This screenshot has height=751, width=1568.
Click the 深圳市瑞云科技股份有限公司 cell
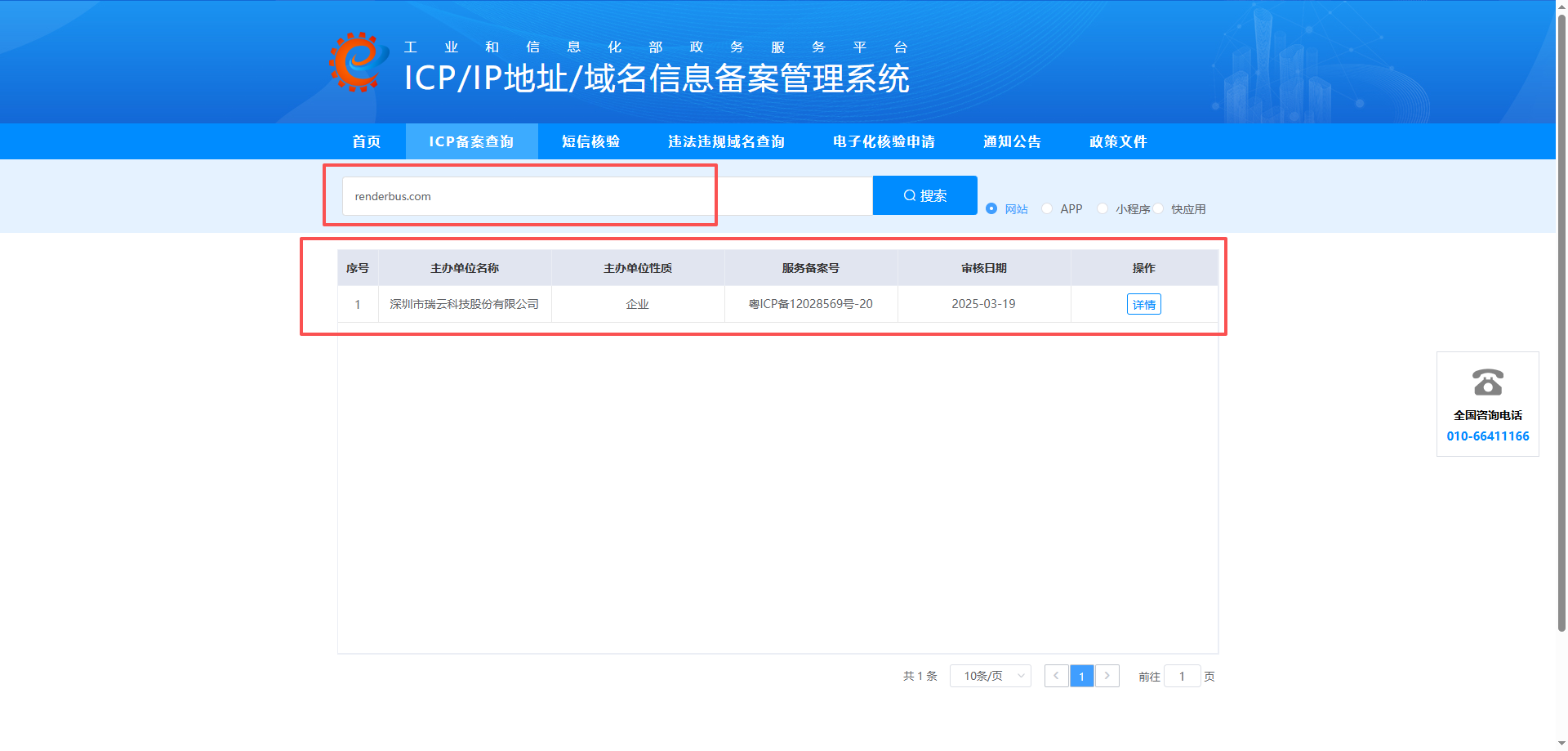click(x=465, y=304)
